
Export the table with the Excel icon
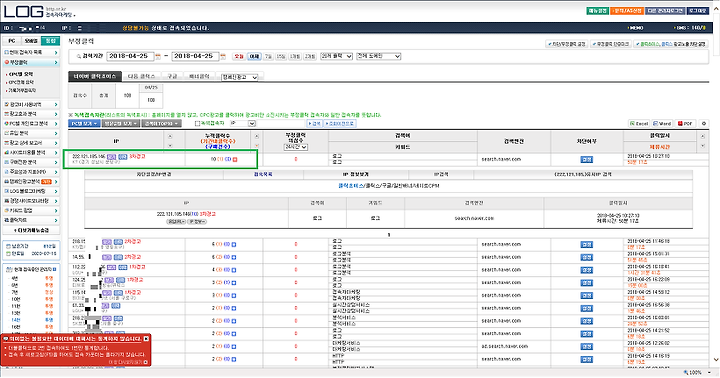pos(639,124)
